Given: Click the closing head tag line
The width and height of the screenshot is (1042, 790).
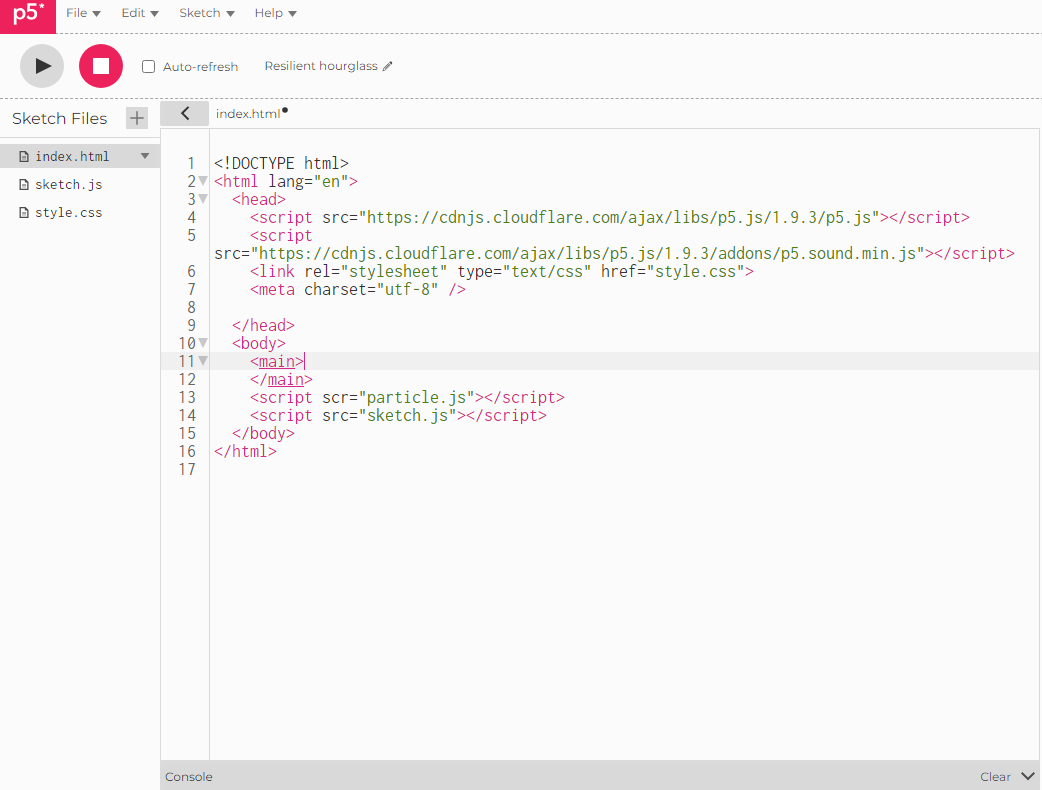Looking at the screenshot, I should [x=263, y=325].
